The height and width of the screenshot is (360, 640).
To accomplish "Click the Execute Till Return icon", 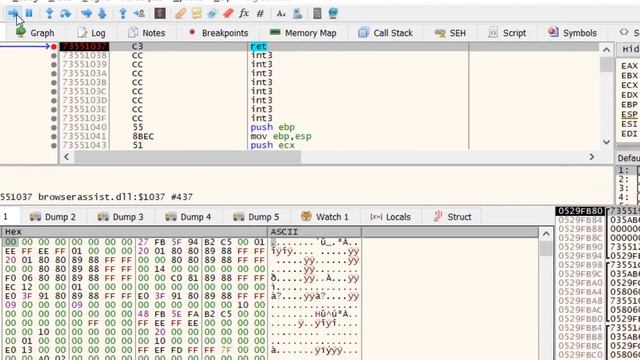I will [122, 13].
